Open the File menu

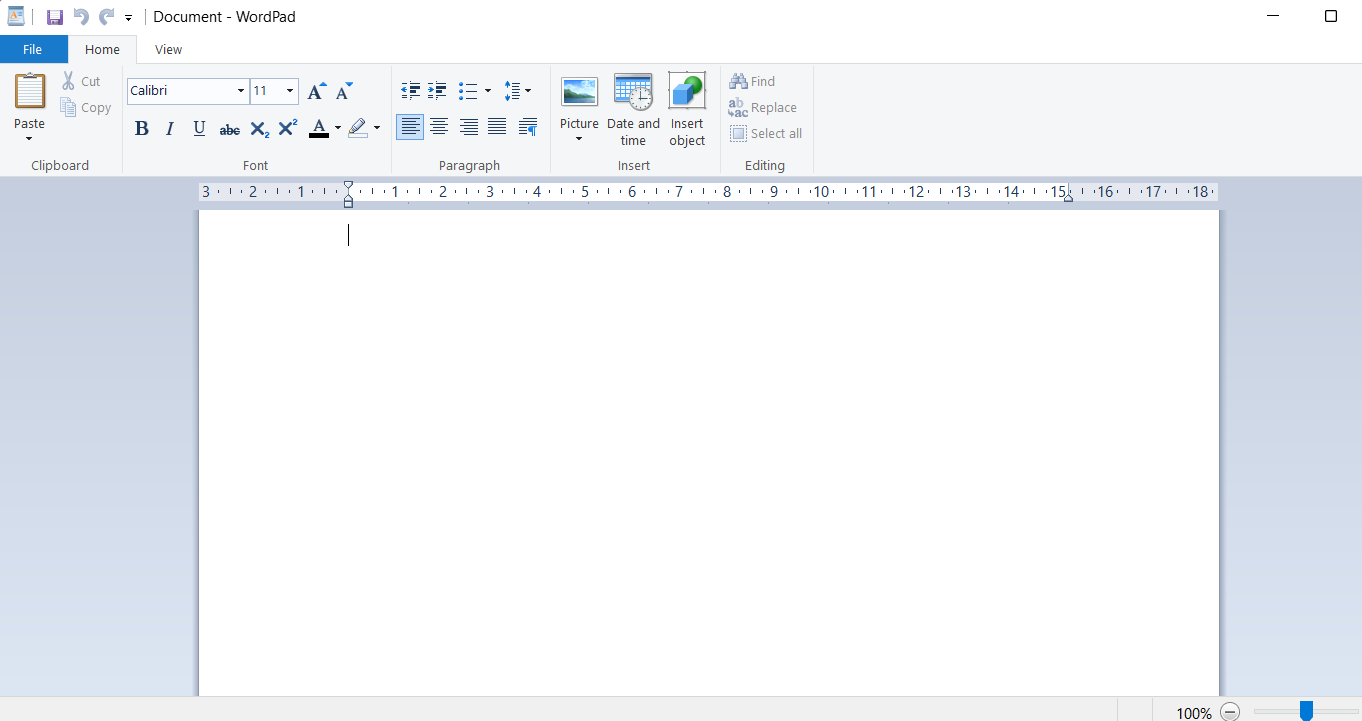33,49
